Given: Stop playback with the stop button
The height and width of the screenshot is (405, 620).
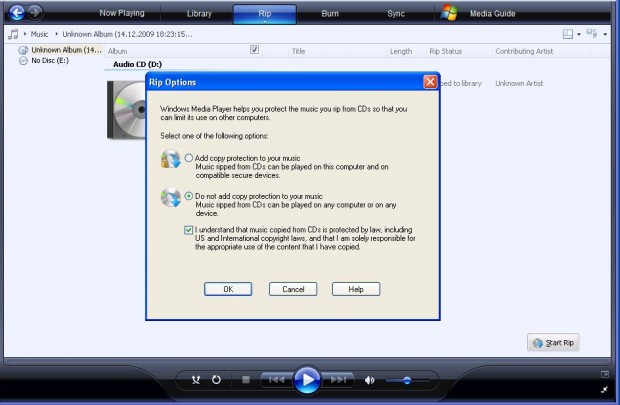Looking at the screenshot, I should click(246, 380).
